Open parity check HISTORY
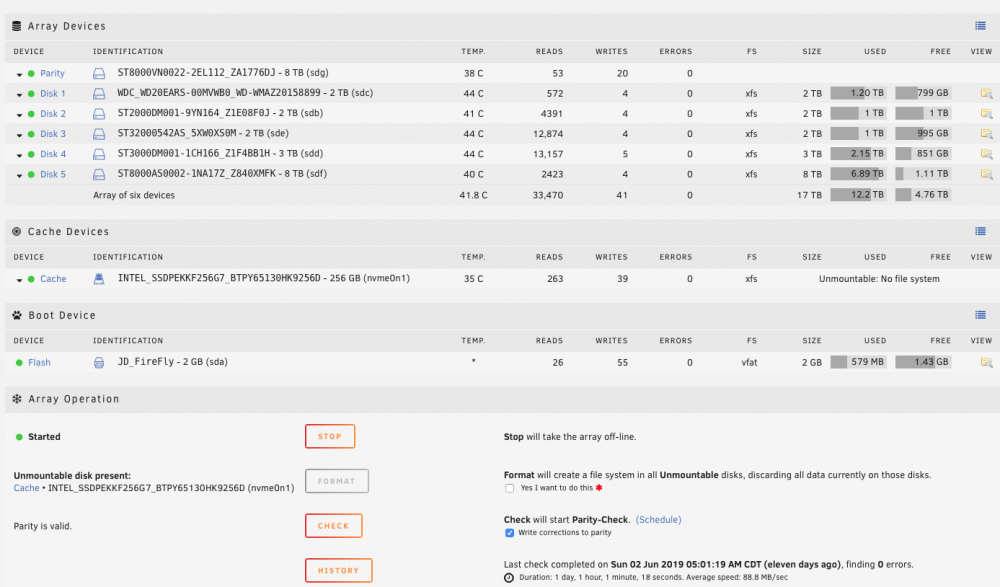 339,570
